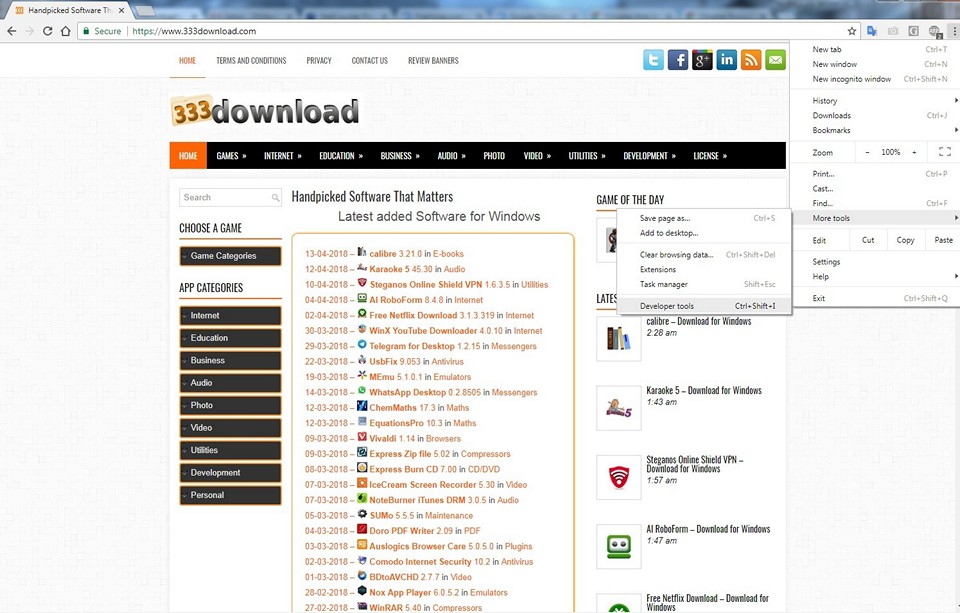Open Downloads in Chrome menu
The width and height of the screenshot is (960, 613).
[x=875, y=115]
